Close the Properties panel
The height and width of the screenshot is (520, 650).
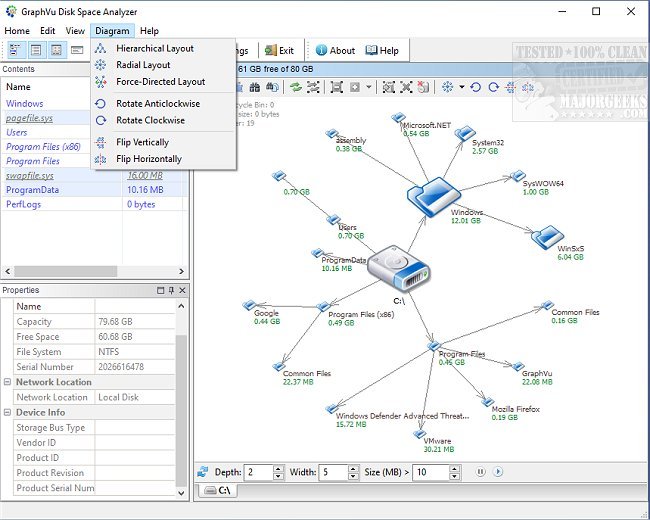tap(182, 290)
